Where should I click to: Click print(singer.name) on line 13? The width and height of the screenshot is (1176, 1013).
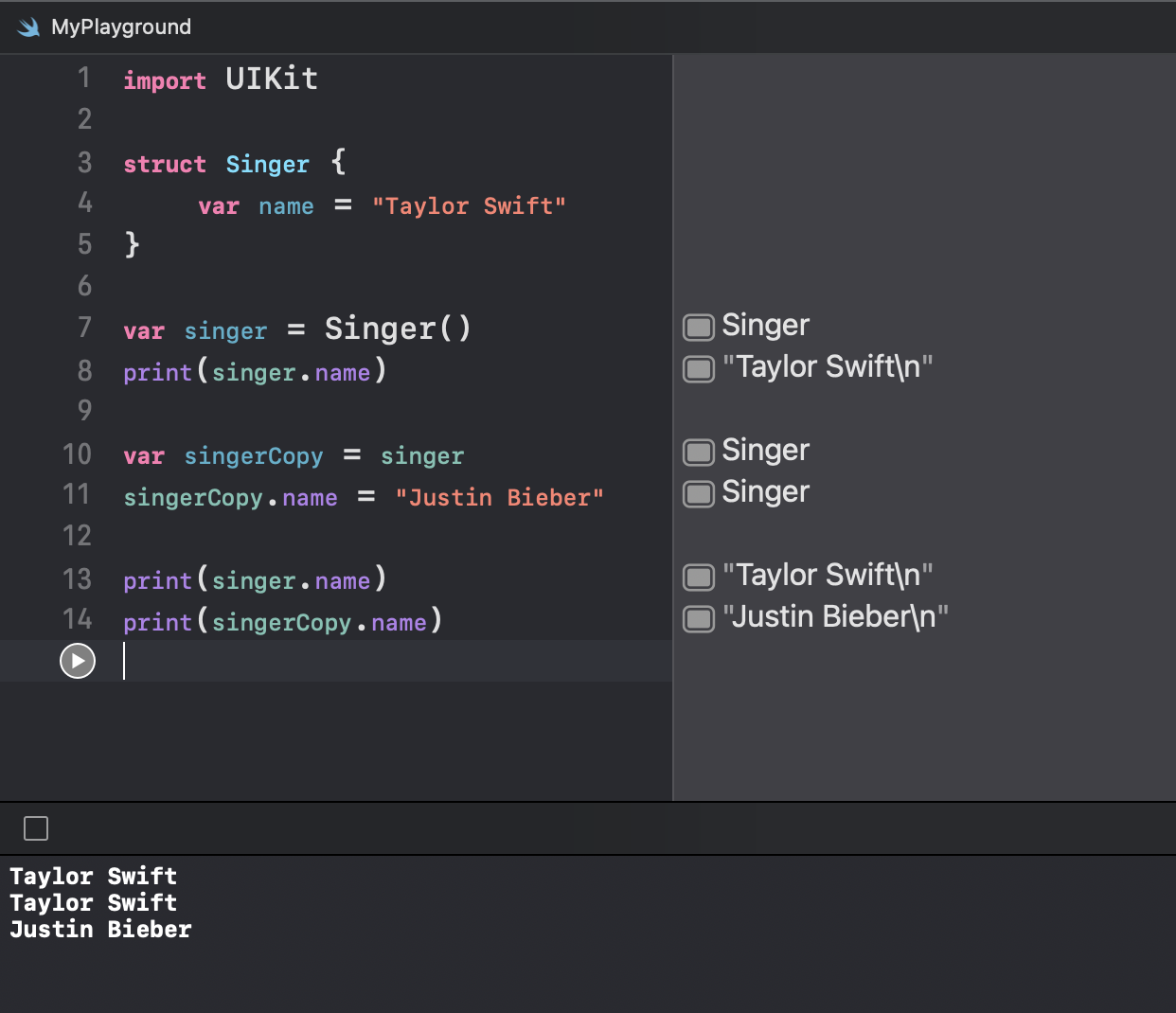(x=255, y=579)
